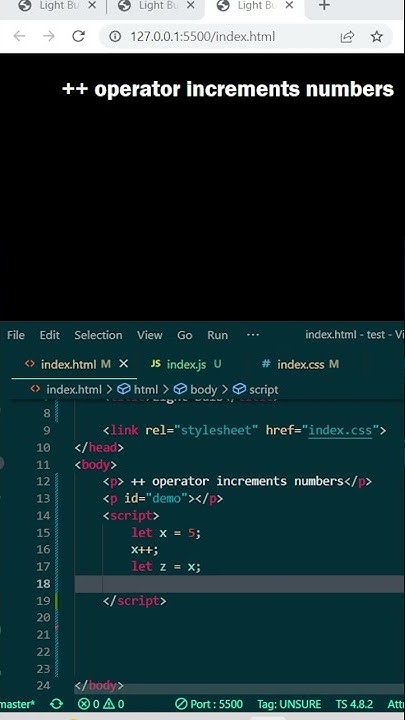The image size is (405, 720).
Task: Switch to the index.css editor tab
Action: (x=300, y=364)
